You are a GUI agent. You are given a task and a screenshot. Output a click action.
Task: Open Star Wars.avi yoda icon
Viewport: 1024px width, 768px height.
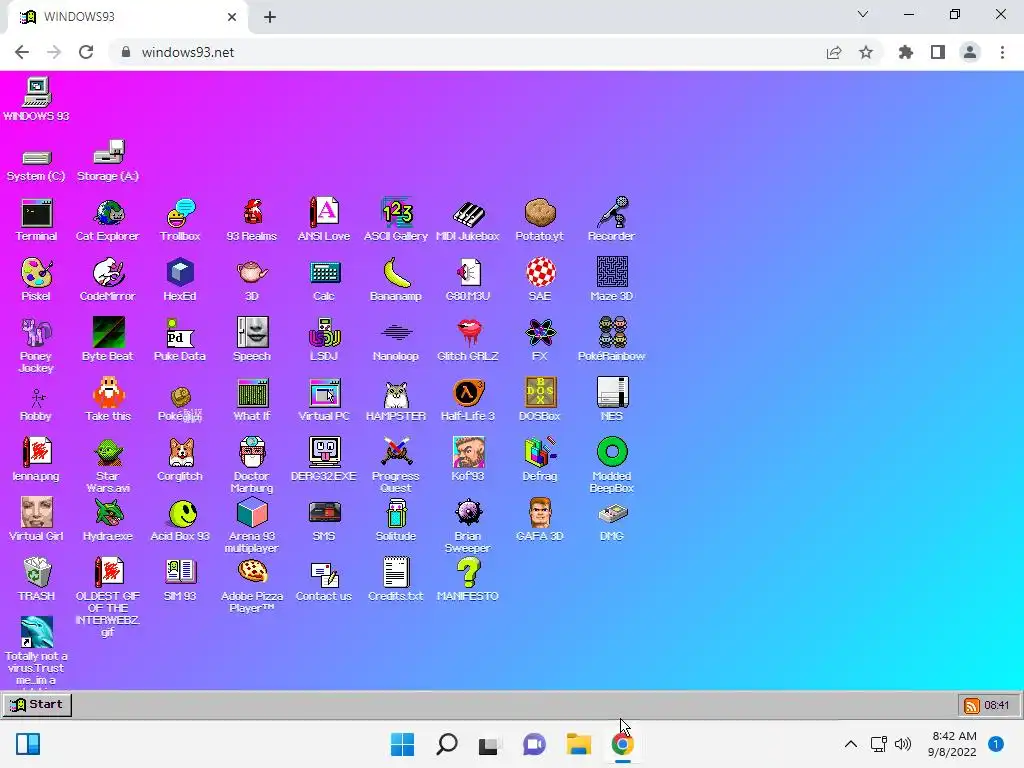[x=108, y=465]
